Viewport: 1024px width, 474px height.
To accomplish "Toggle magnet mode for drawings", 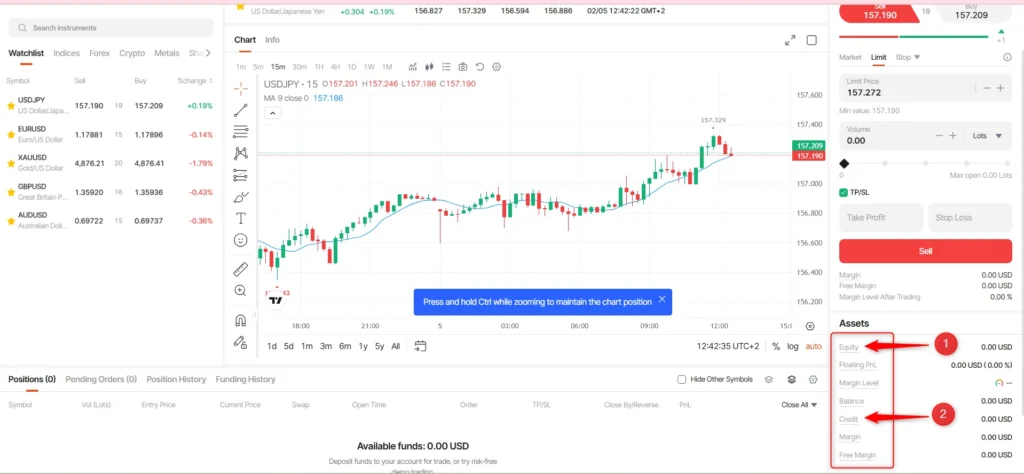I will 240,320.
